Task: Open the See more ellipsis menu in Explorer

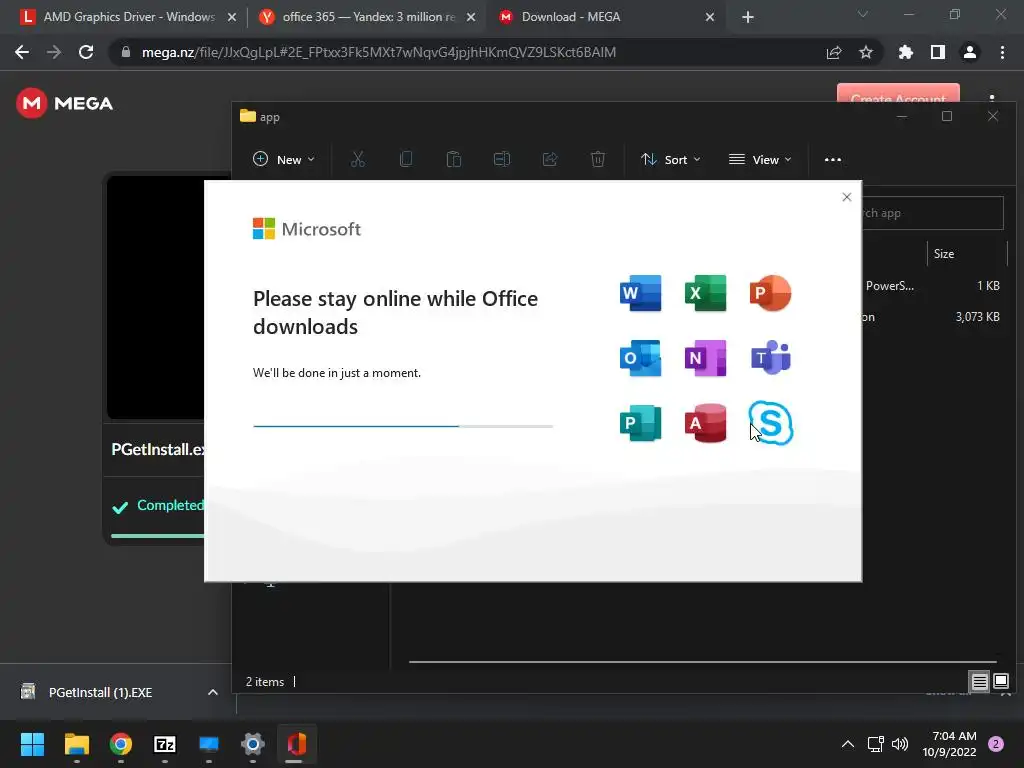Action: (833, 159)
